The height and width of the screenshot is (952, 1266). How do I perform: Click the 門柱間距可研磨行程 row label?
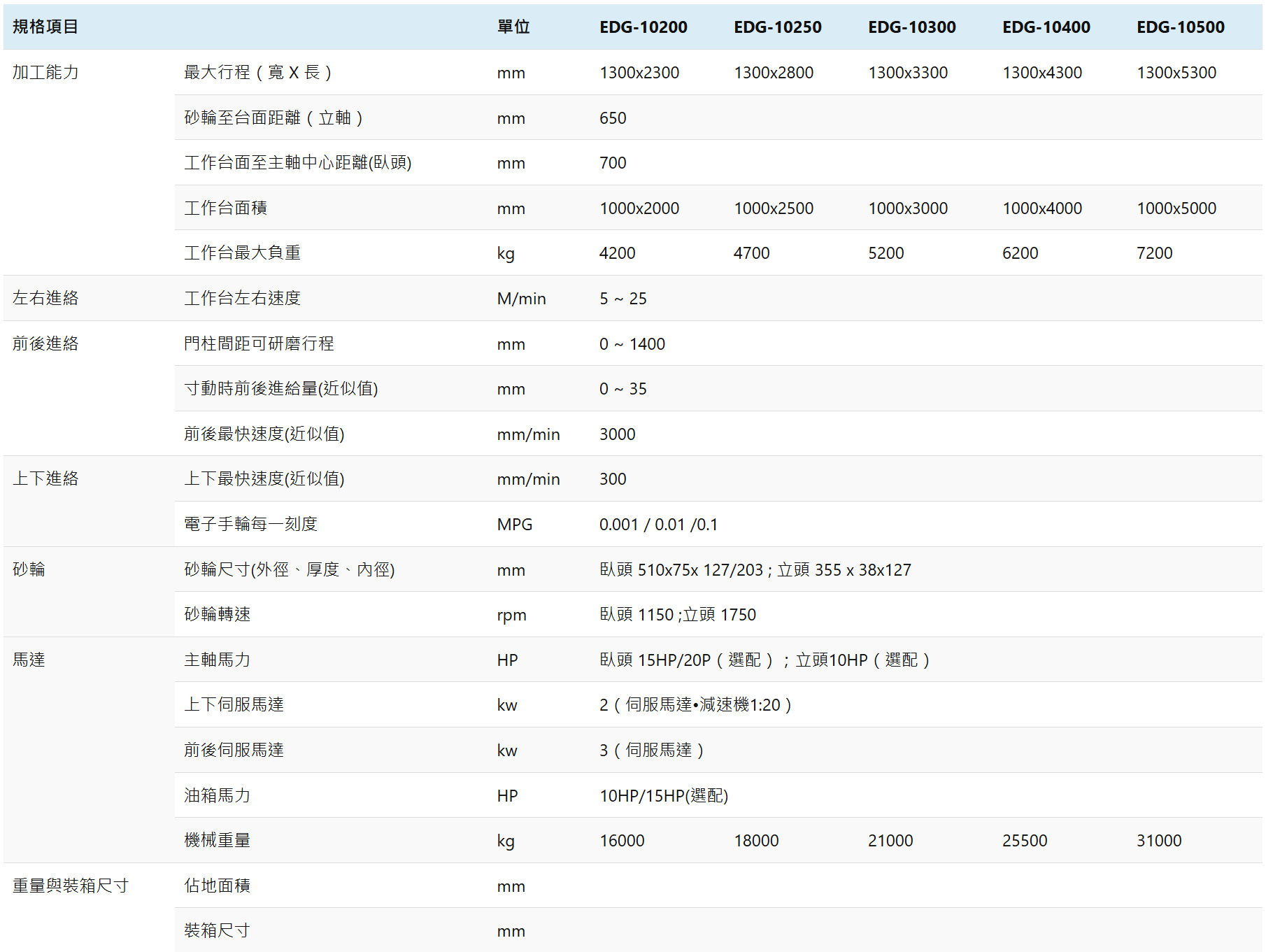tap(259, 343)
